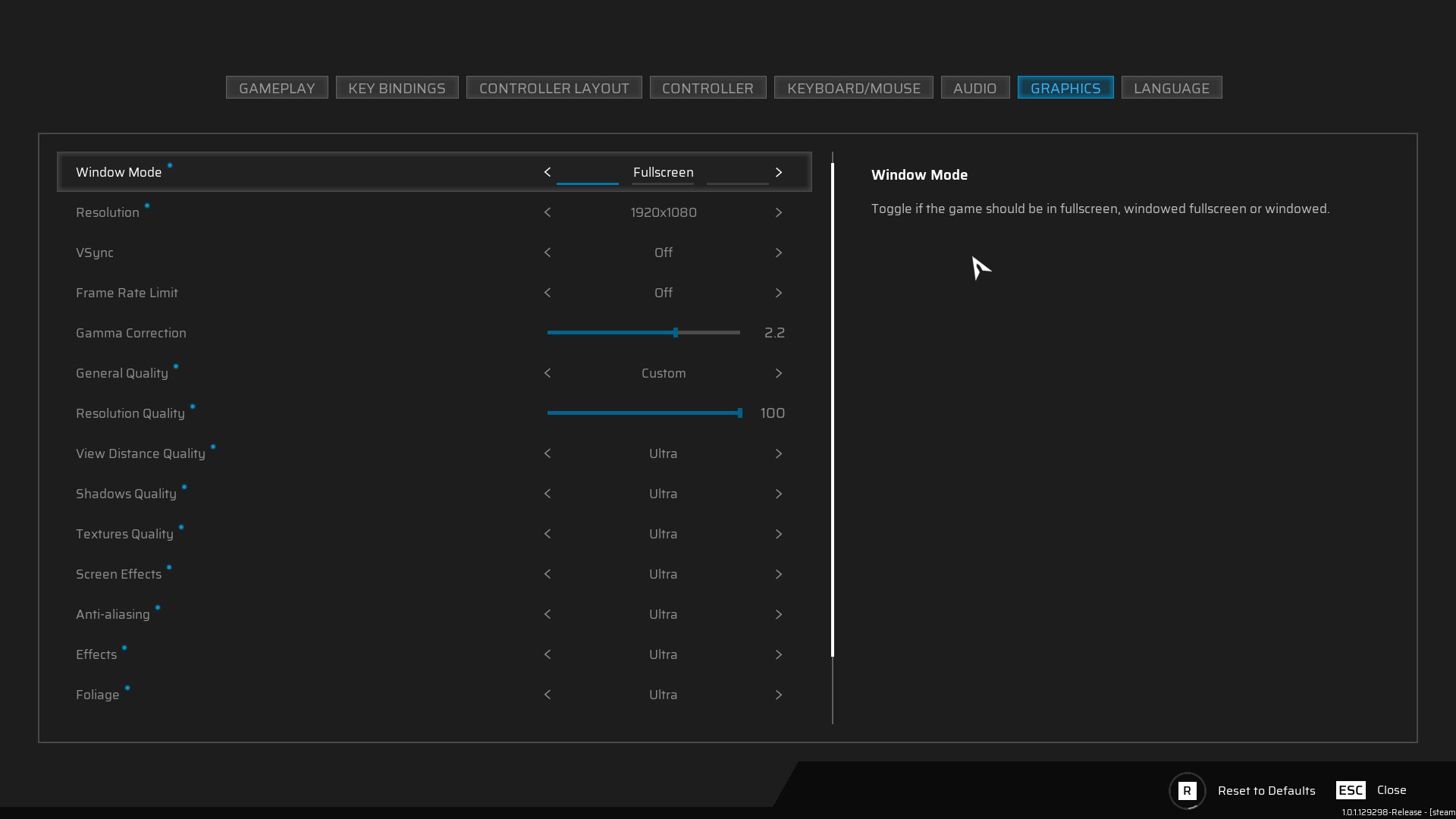Select the Audio tab
The height and width of the screenshot is (819, 1456).
(x=974, y=88)
